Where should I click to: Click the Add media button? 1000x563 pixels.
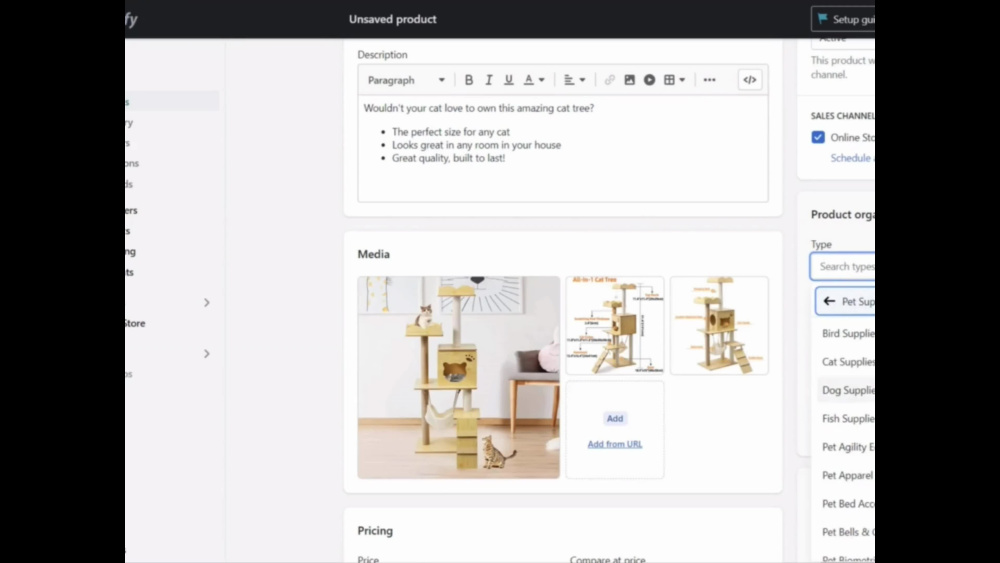615,418
